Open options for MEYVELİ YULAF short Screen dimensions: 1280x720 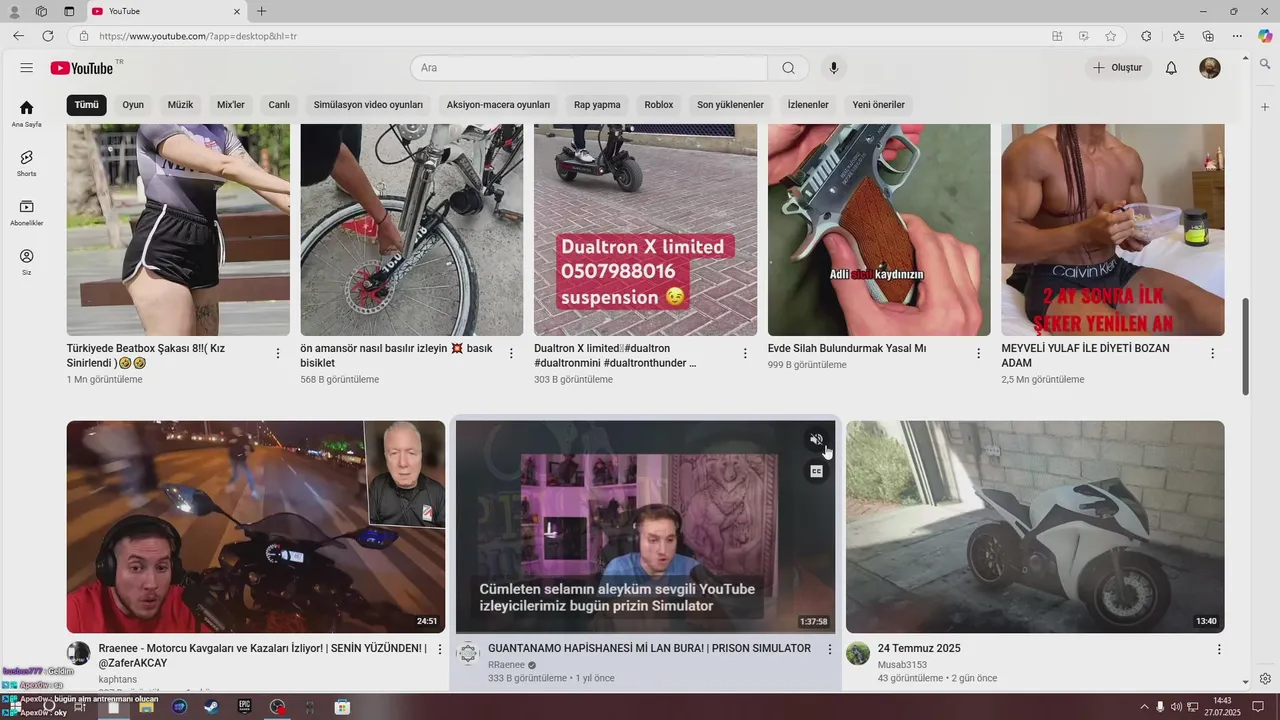[1212, 353]
